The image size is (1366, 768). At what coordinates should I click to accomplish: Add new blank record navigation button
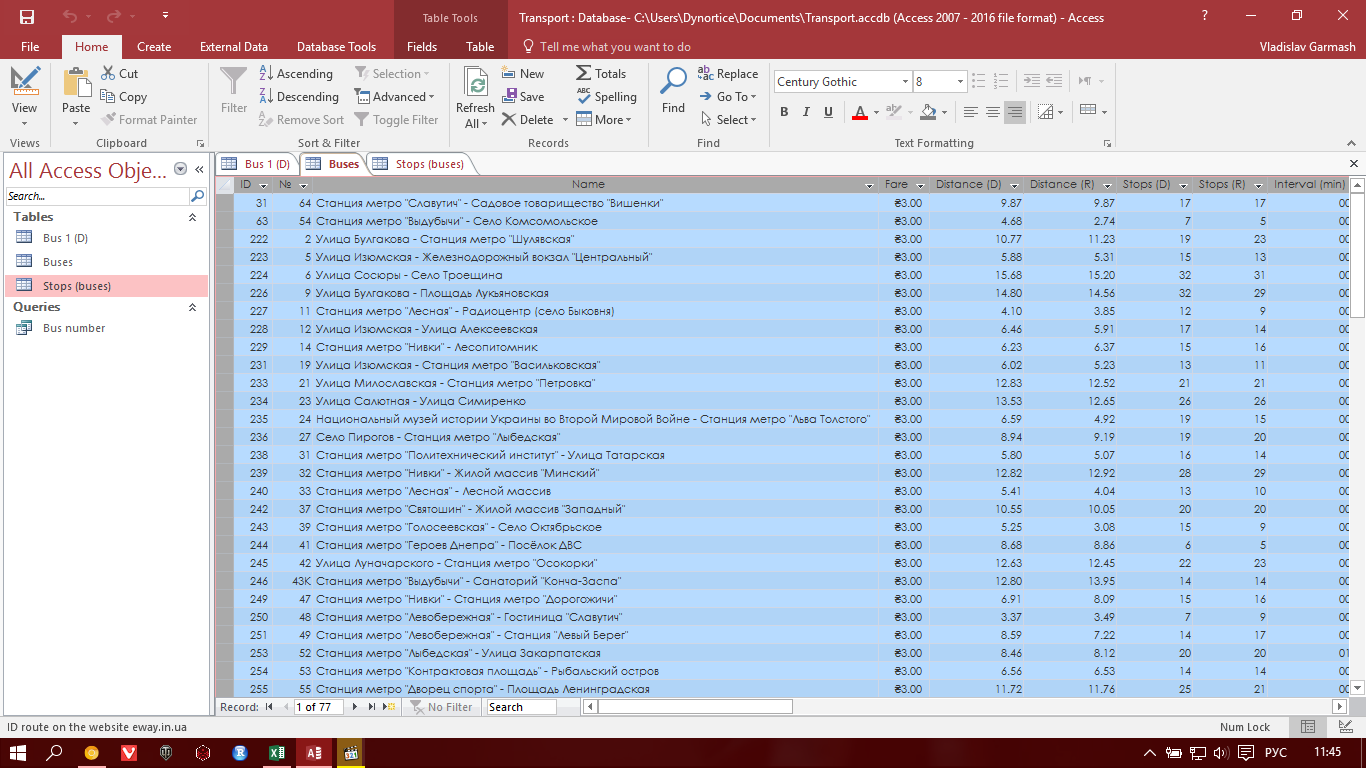(x=390, y=707)
